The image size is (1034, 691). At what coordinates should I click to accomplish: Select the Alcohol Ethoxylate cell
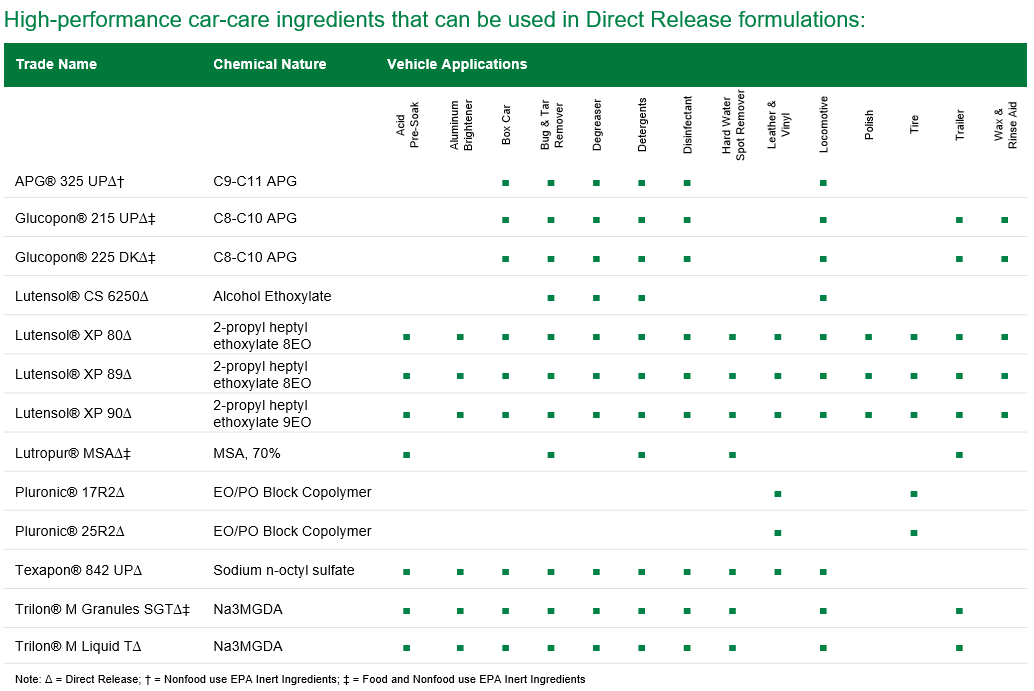272,296
